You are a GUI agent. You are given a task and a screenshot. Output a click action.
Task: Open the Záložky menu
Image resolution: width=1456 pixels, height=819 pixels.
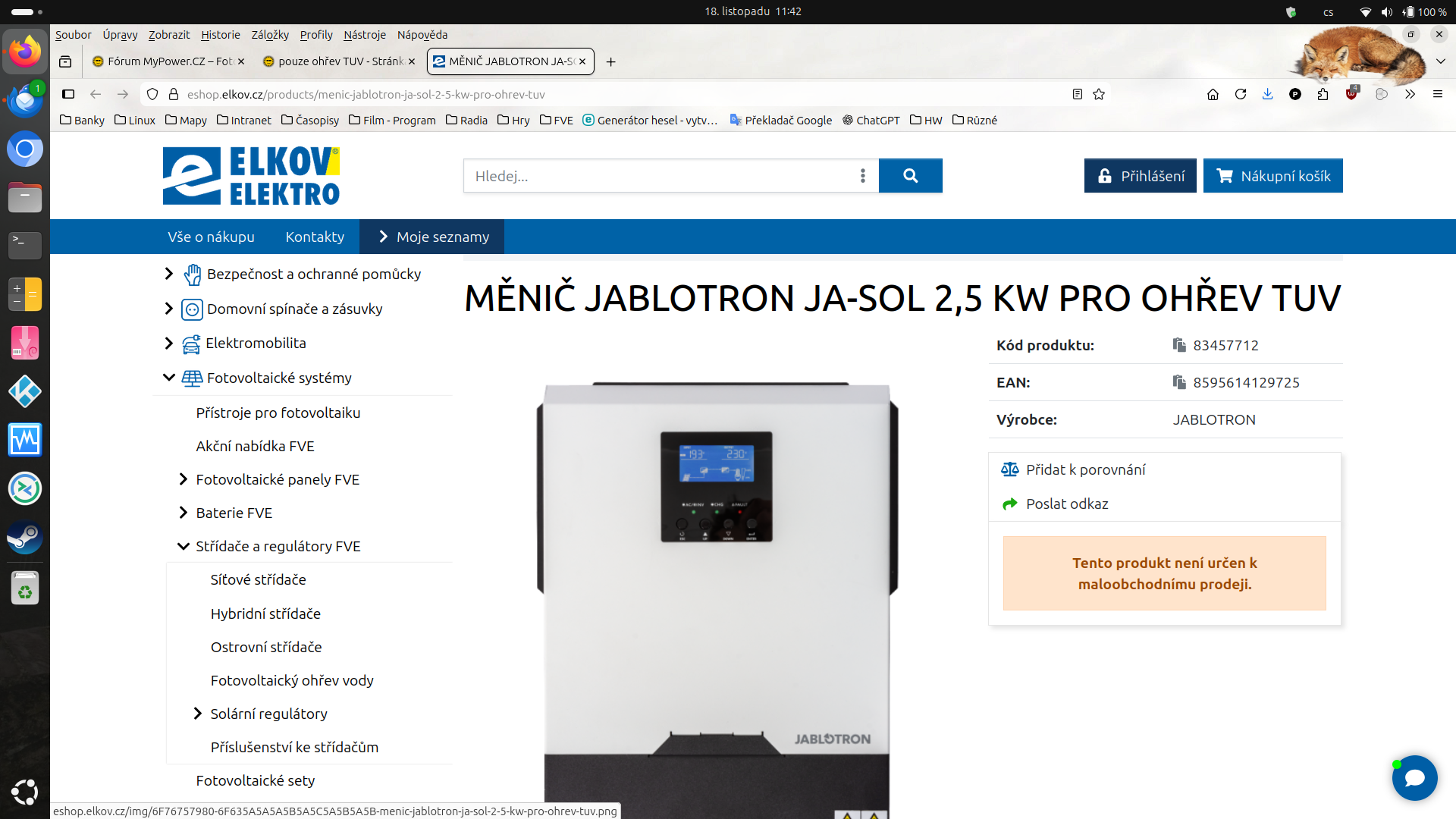[270, 35]
